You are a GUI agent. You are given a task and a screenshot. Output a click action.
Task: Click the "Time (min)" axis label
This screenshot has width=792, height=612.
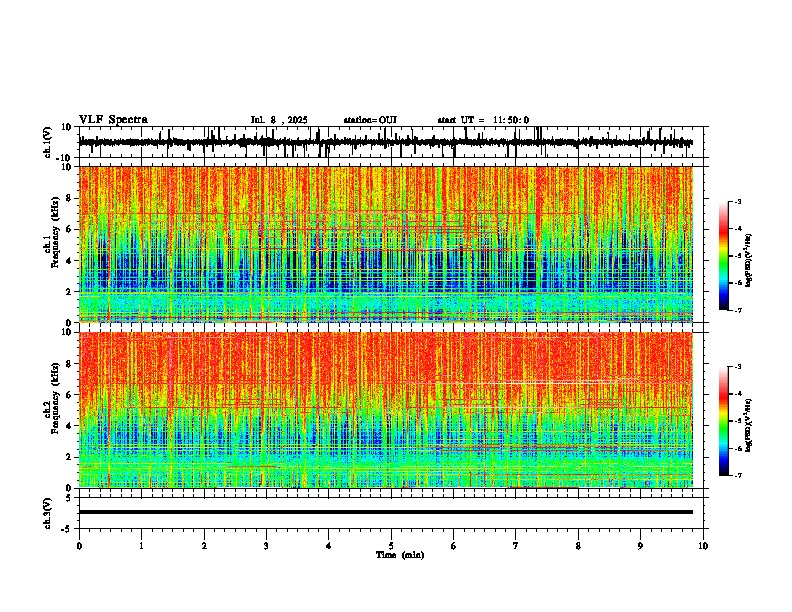400,555
